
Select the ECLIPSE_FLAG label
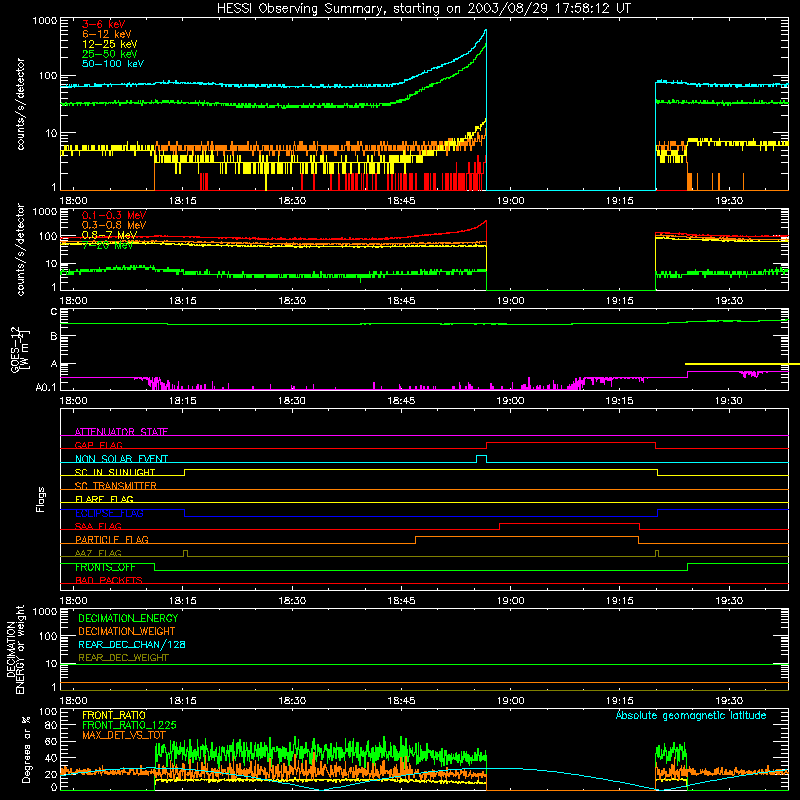coord(109,513)
